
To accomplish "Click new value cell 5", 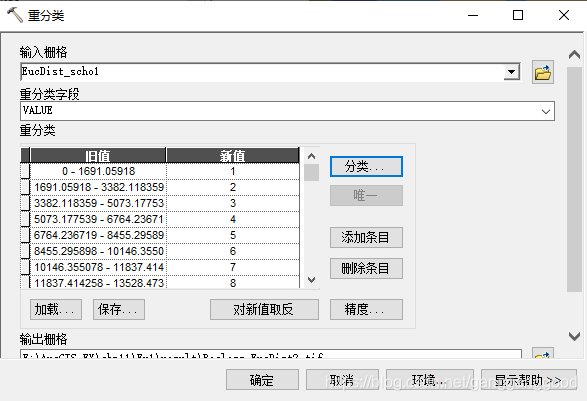I will click(232, 235).
